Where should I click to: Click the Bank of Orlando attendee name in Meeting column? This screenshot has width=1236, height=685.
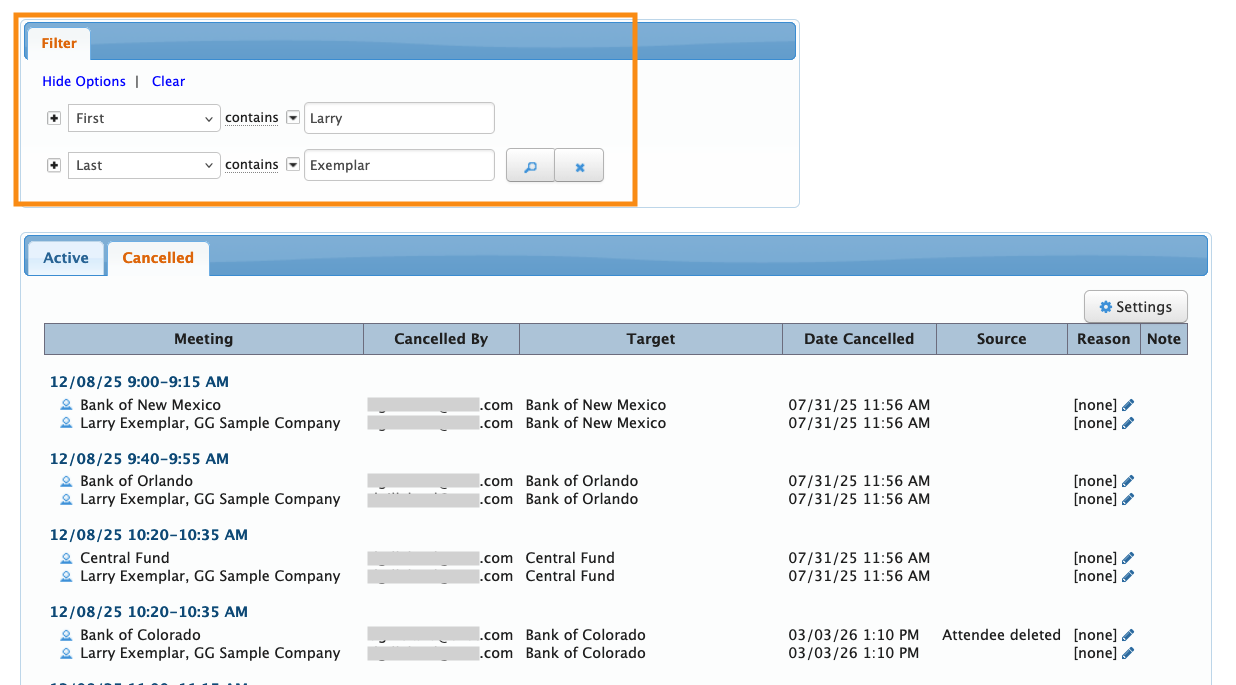pyautogui.click(x=137, y=481)
